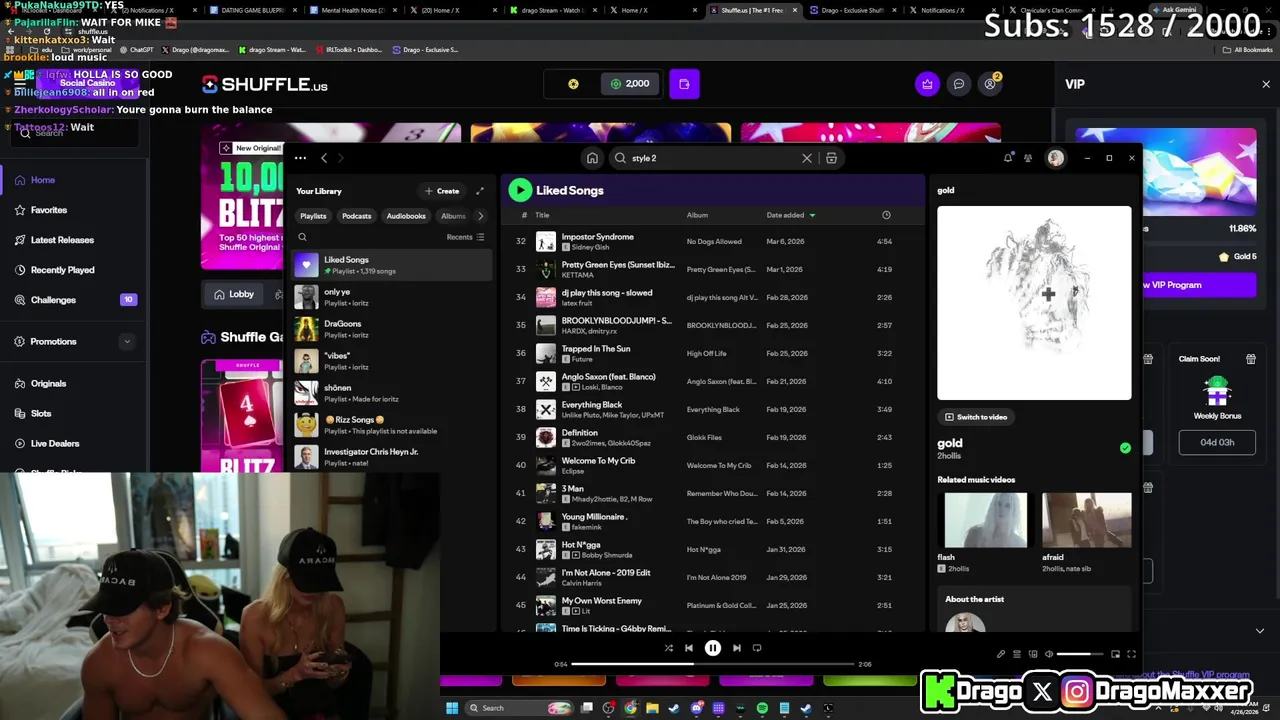Collapse the VIP panel bottom chevron
1280x720 pixels.
point(1259,631)
